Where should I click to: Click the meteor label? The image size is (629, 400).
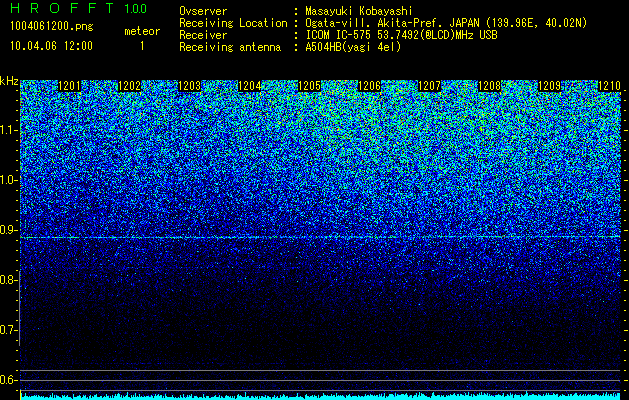pyautogui.click(x=142, y=31)
